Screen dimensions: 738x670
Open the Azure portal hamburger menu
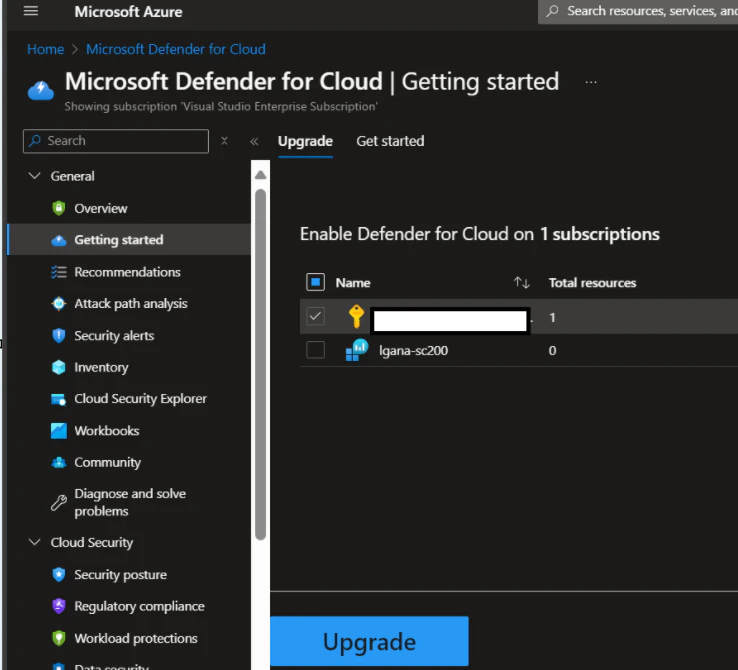coord(31,11)
